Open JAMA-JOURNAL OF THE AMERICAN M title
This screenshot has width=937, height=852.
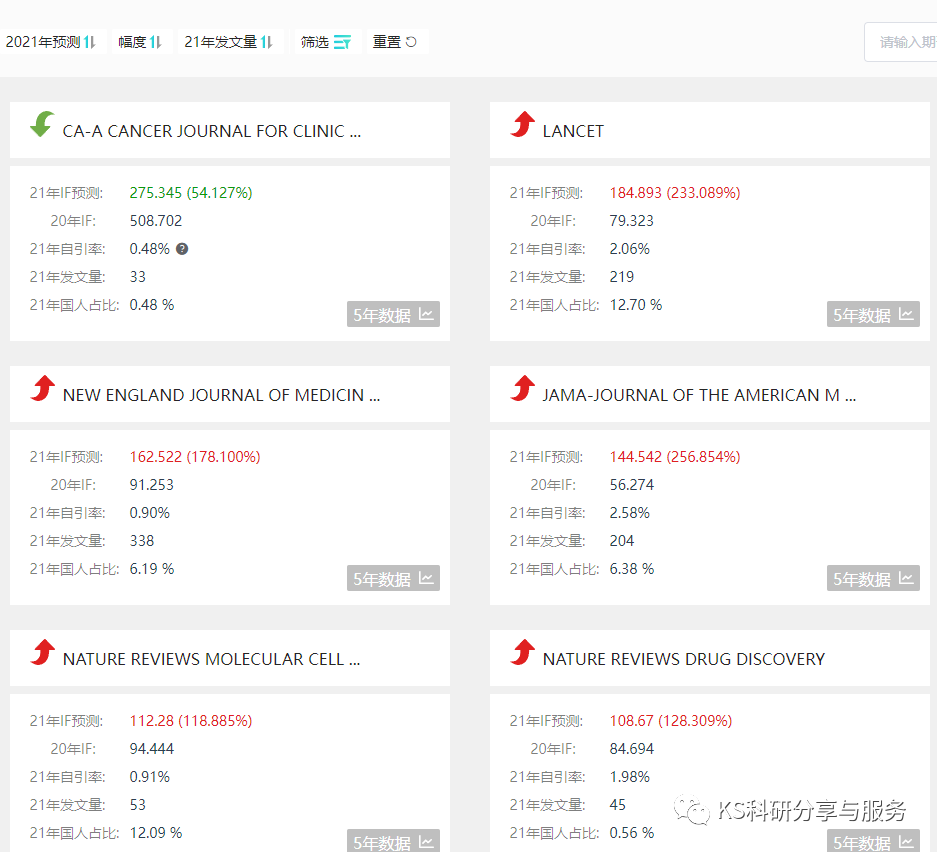tap(699, 396)
